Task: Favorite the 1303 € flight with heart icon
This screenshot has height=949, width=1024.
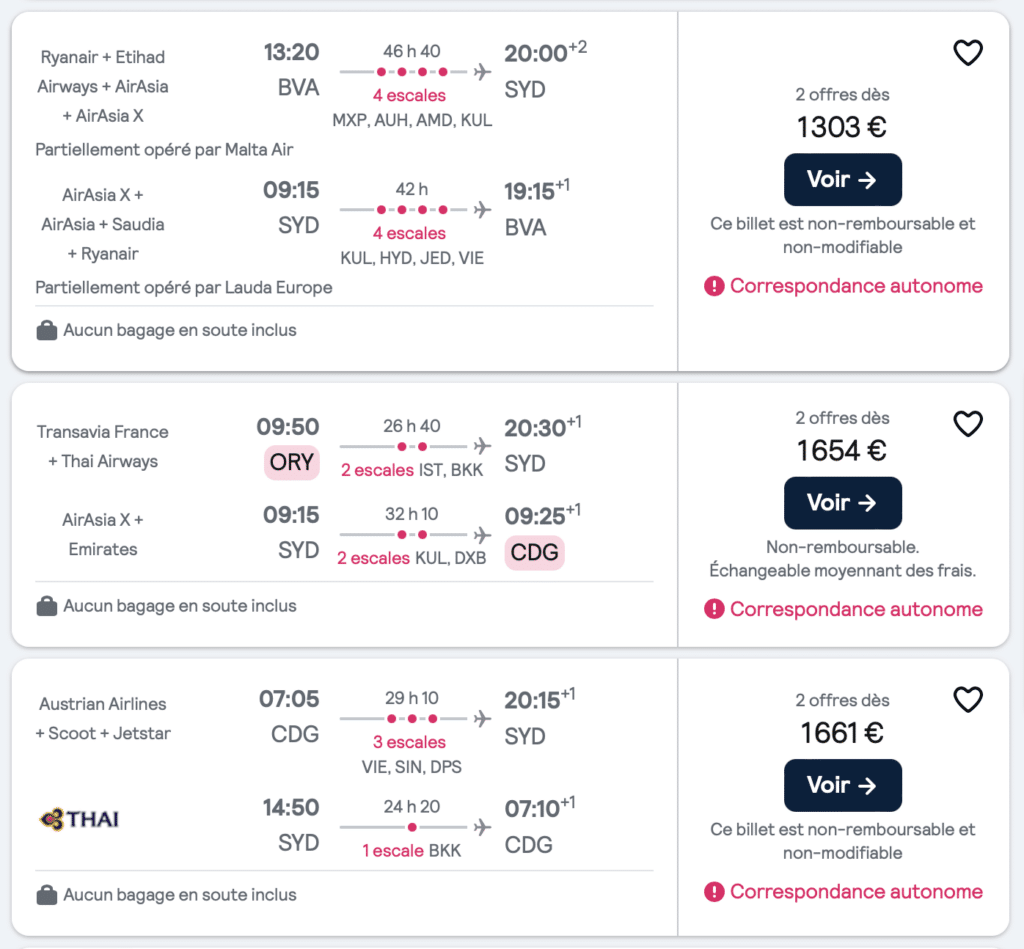Action: pos(968,53)
